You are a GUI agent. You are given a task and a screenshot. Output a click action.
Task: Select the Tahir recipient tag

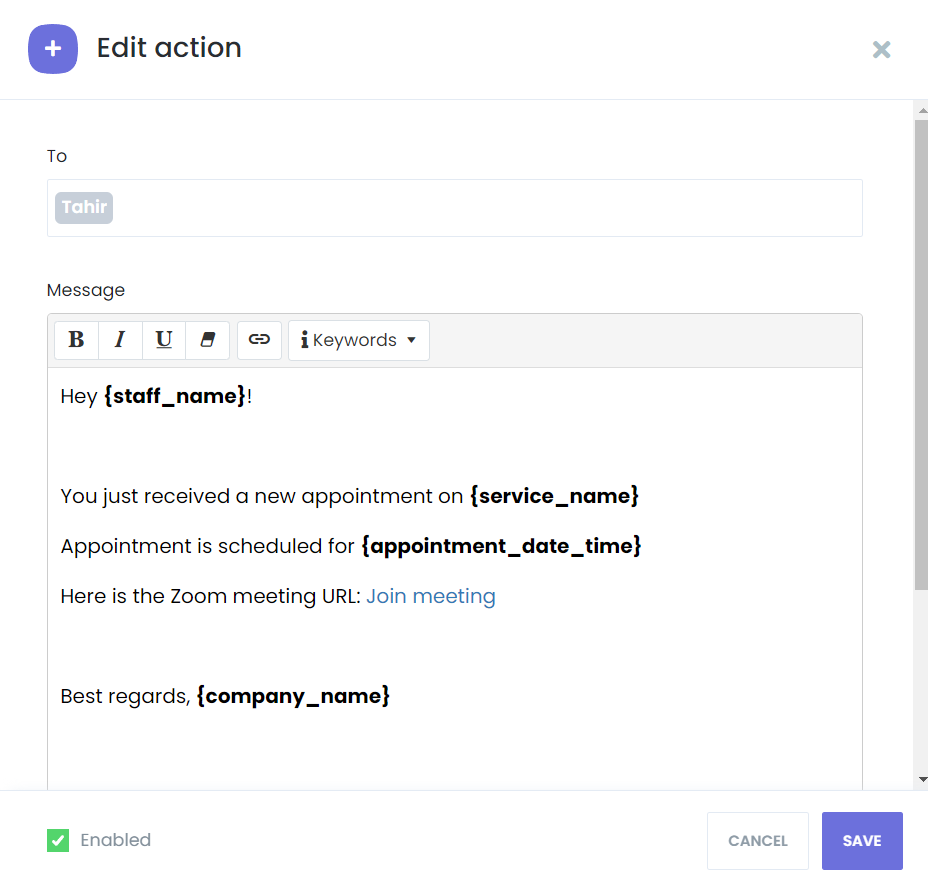(84, 208)
